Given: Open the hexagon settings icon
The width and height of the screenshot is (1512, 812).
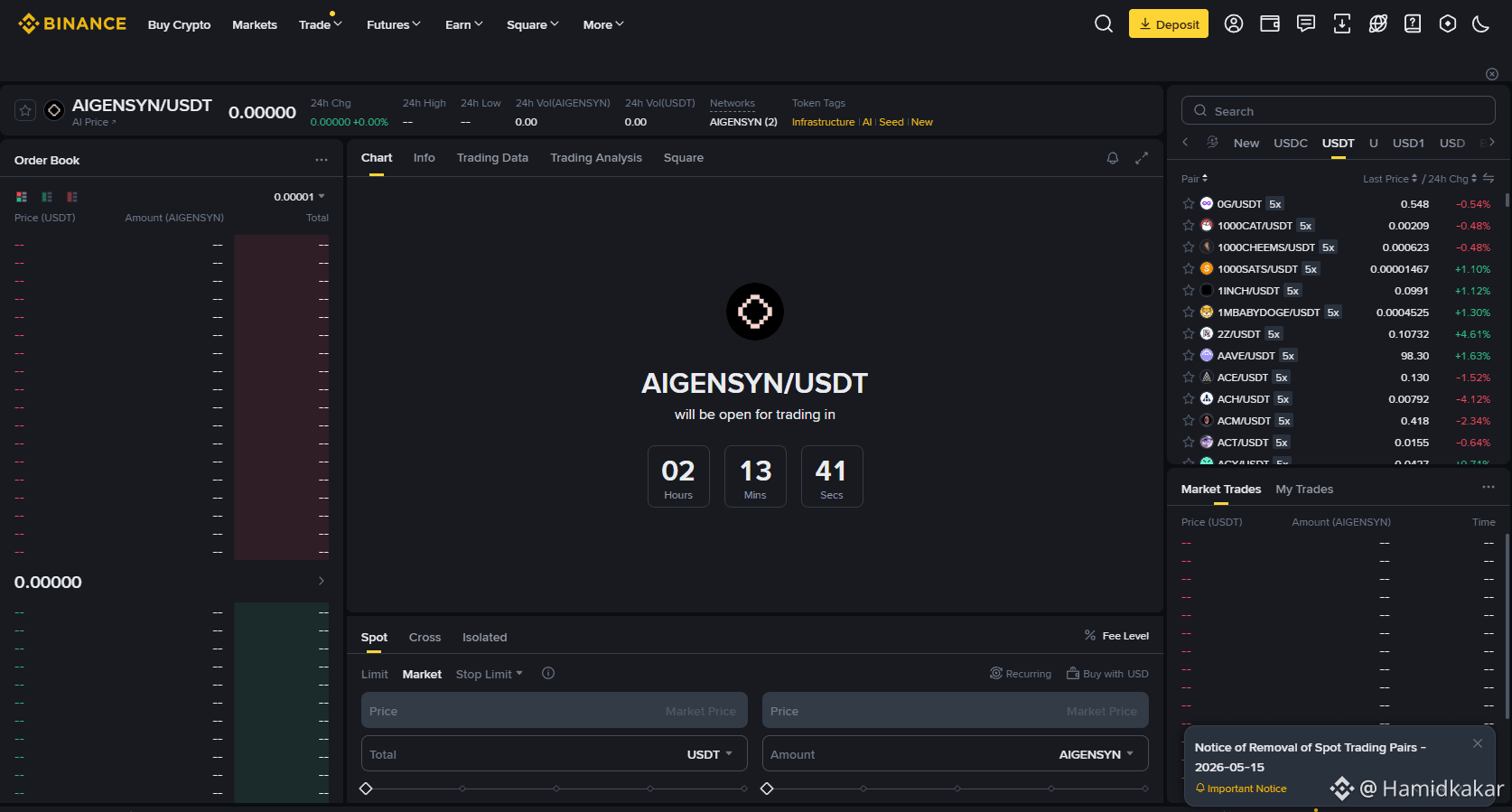Looking at the screenshot, I should click(1448, 23).
